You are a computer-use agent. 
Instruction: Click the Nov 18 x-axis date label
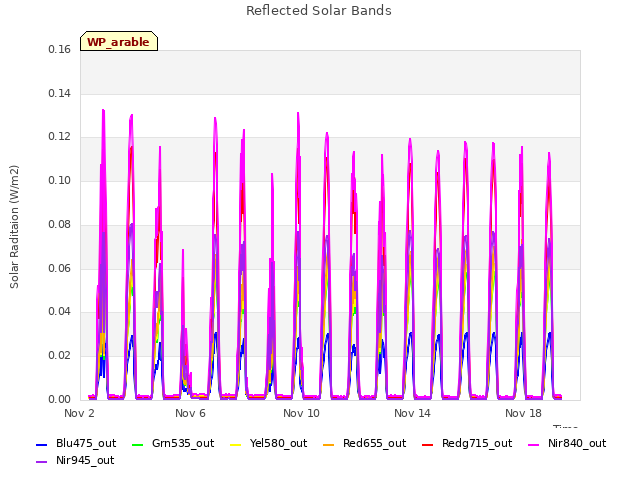point(523,413)
